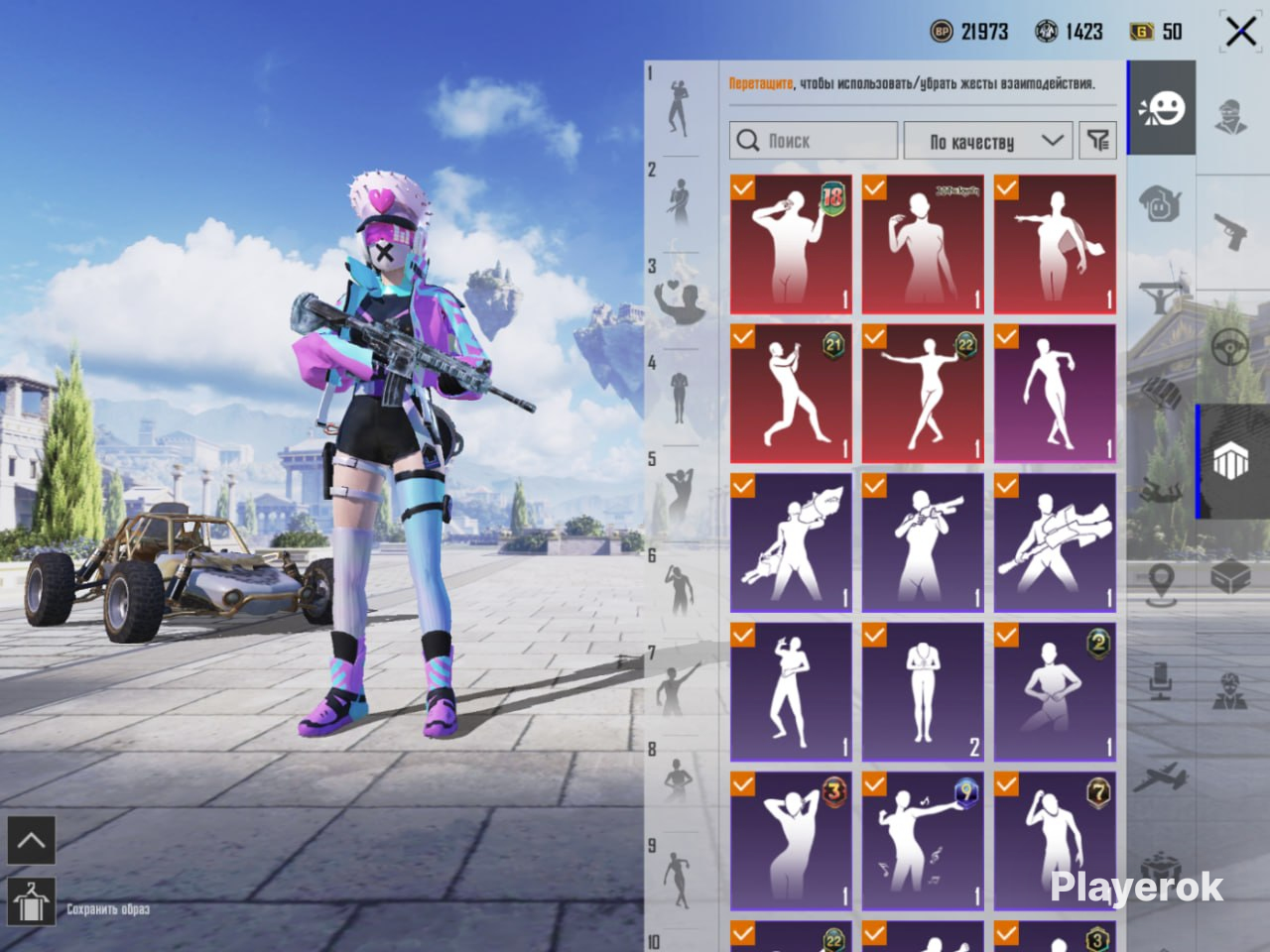Select the purple dancing pose emote tile

tap(791, 692)
